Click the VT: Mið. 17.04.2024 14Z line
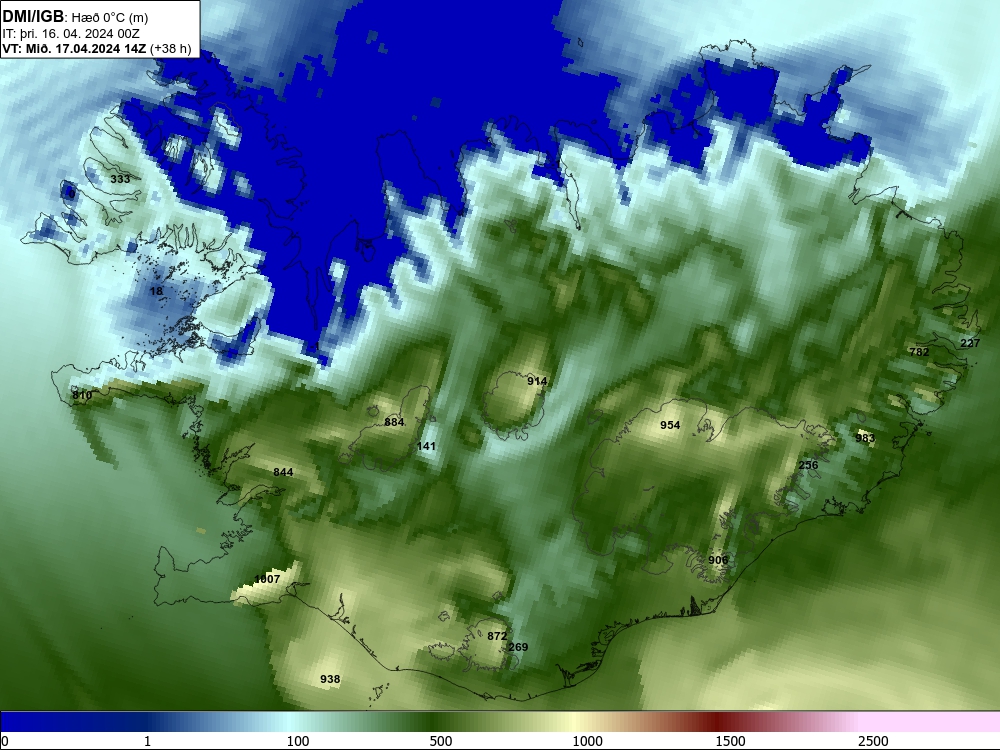The image size is (1000, 750). pyautogui.click(x=74, y=48)
